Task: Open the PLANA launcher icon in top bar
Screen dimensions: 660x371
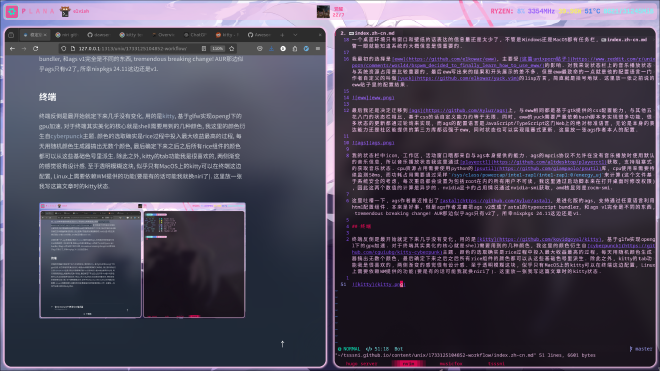Action: (x=12, y=11)
